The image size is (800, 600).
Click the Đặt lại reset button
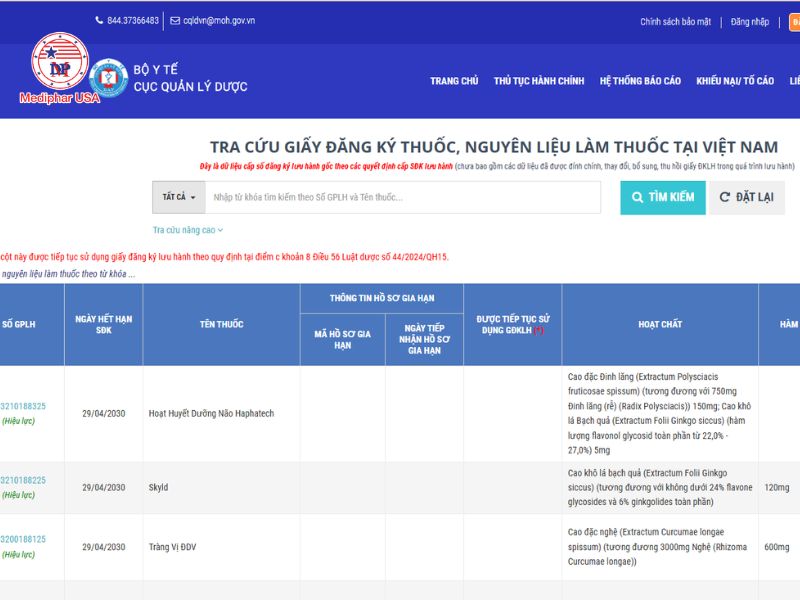coord(747,197)
